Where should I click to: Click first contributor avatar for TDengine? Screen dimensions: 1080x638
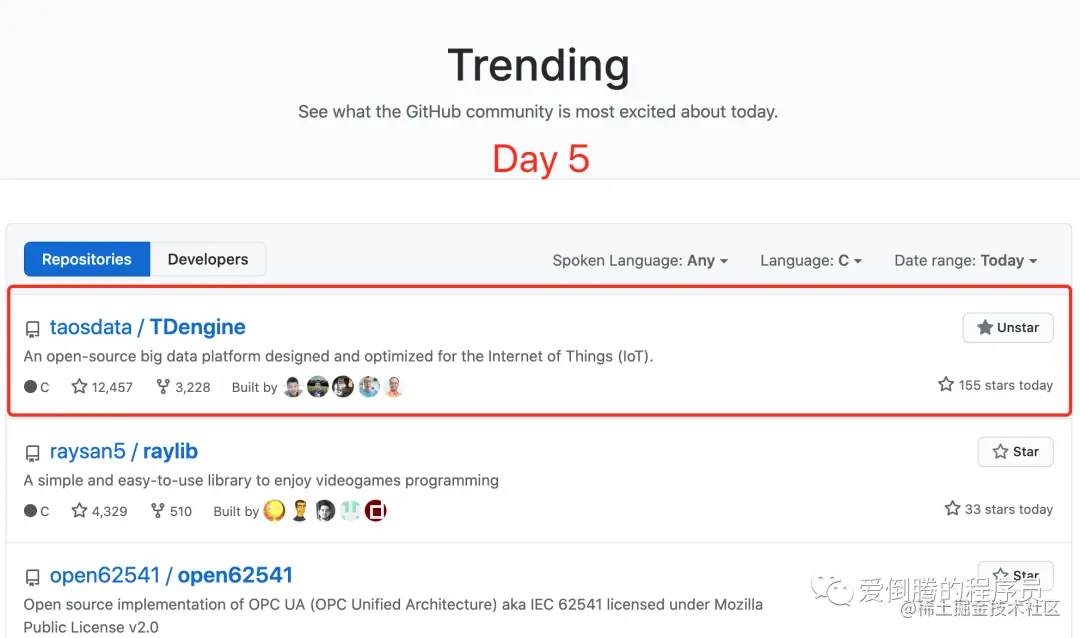point(293,387)
